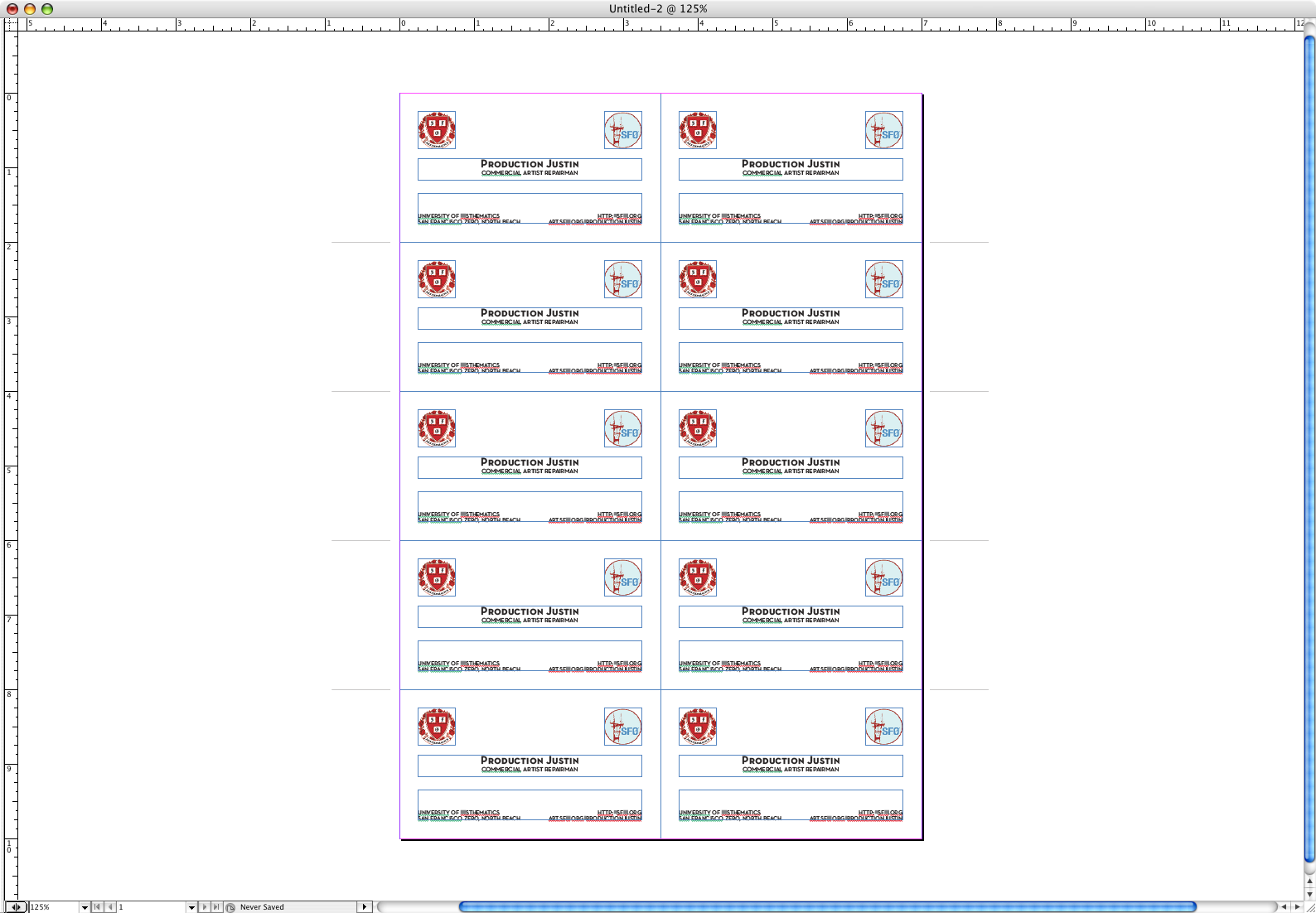
Task: Go to the first page button
Action: [x=97, y=907]
